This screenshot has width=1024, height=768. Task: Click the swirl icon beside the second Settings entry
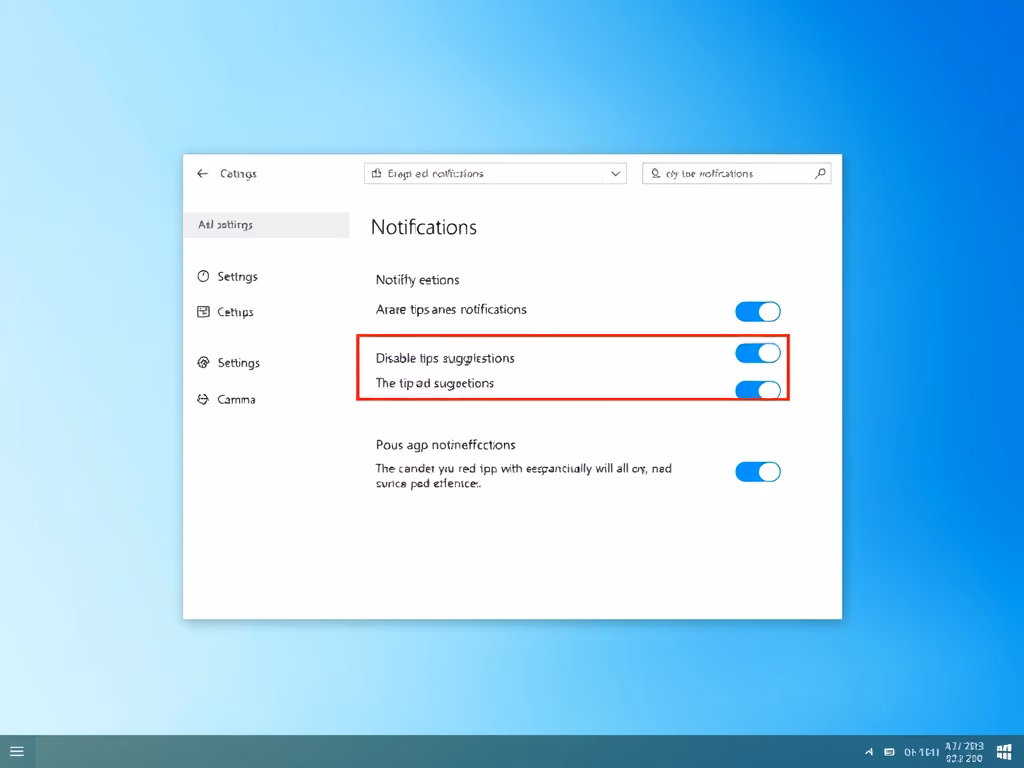click(x=204, y=363)
